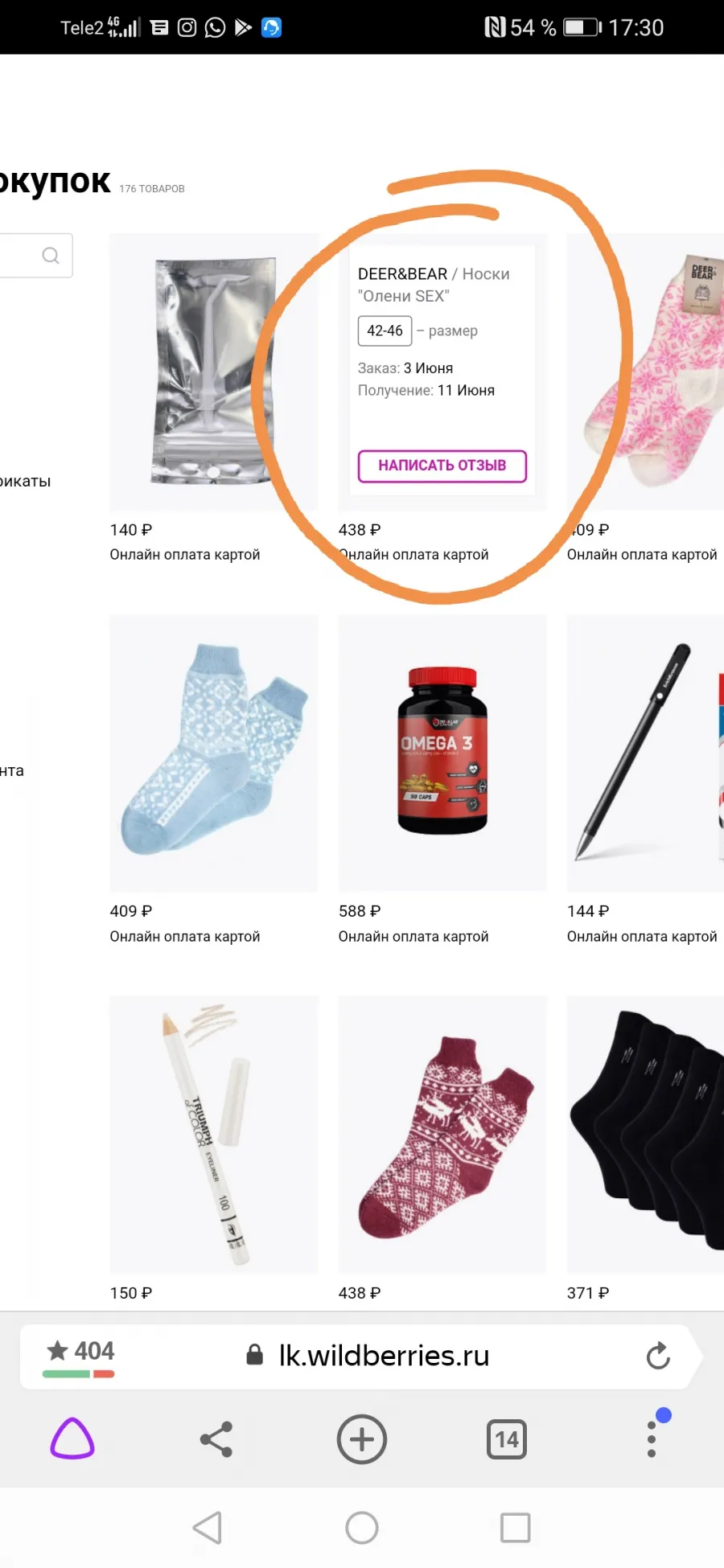Open recent apps square button
This screenshot has width=724, height=1568.
click(x=516, y=1528)
